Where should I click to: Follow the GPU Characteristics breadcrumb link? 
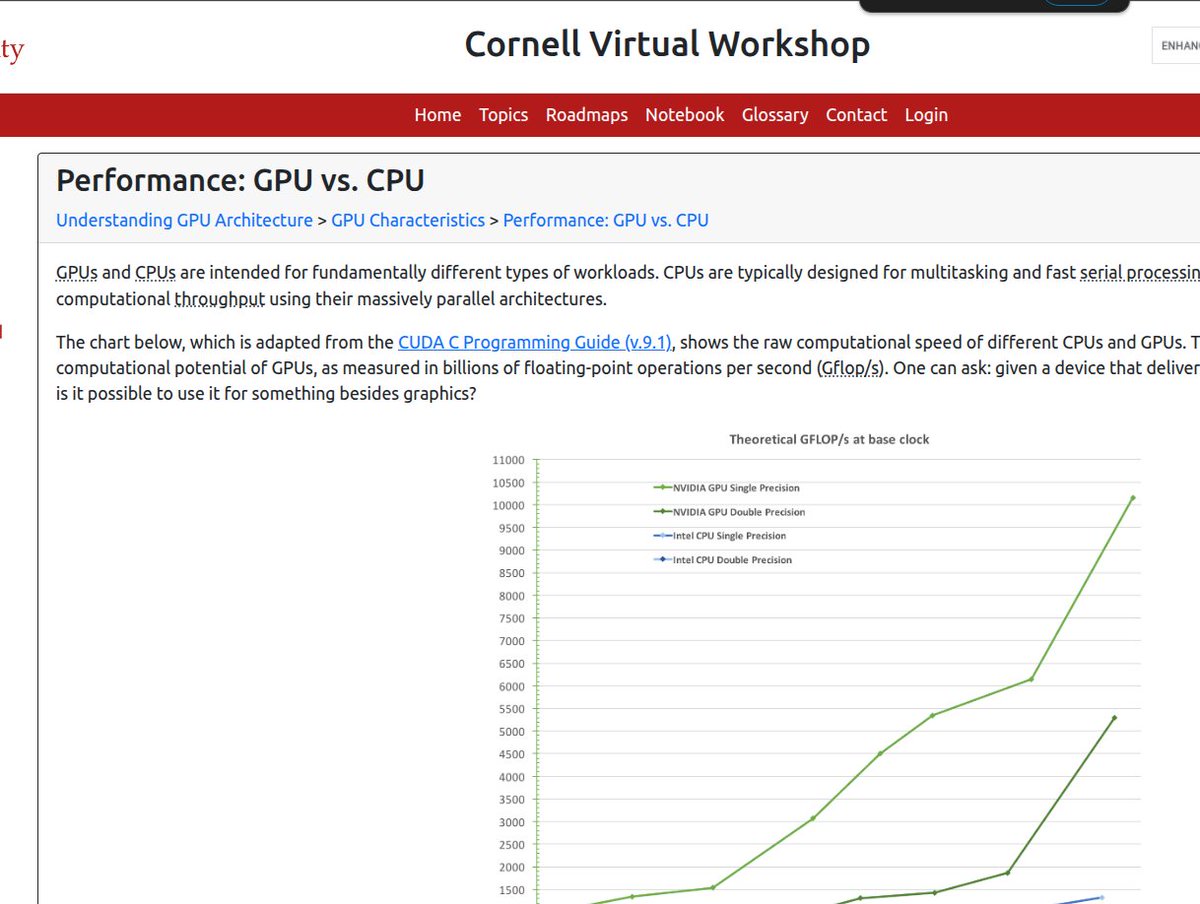point(408,220)
